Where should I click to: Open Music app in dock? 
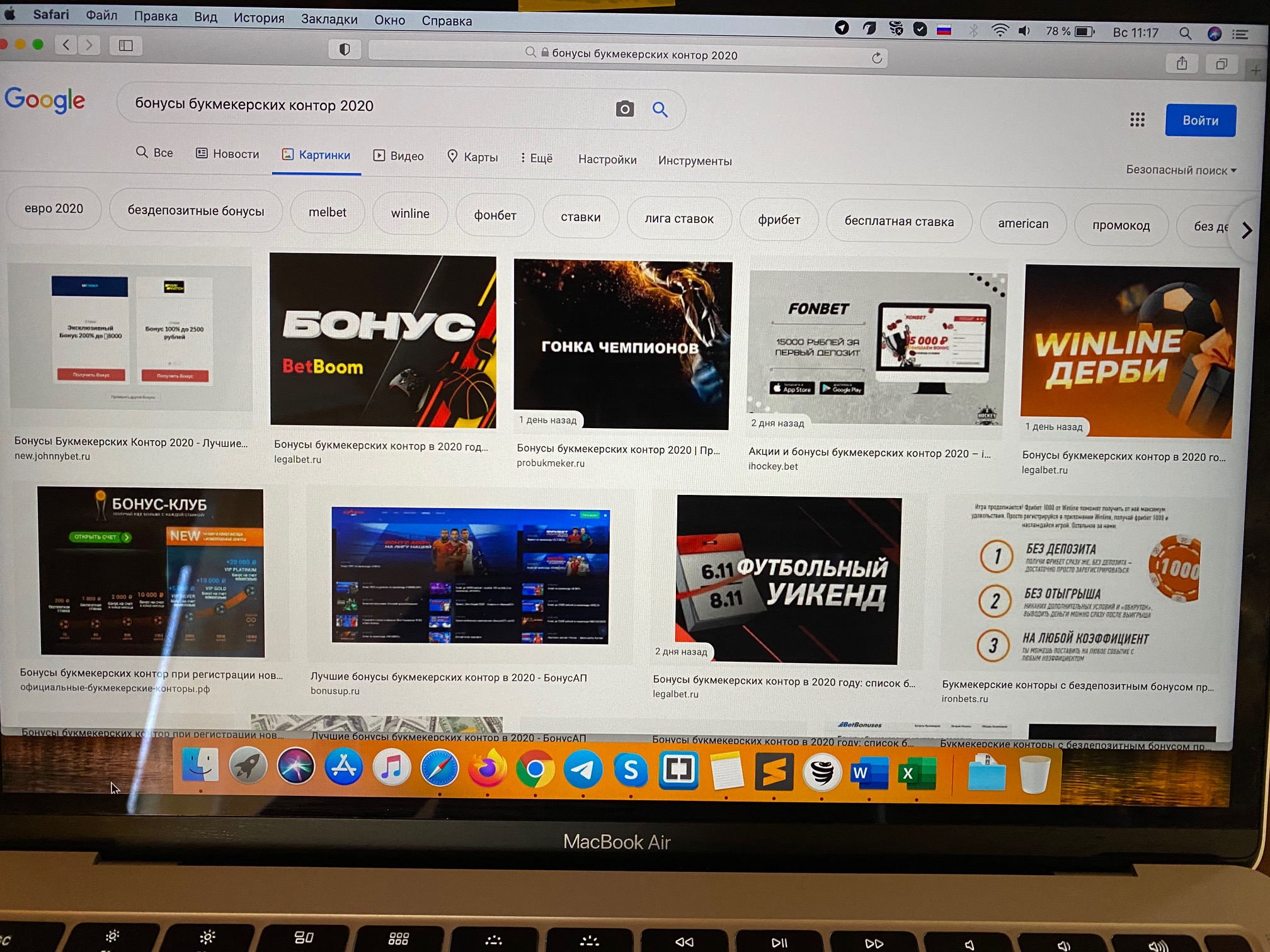point(391,768)
